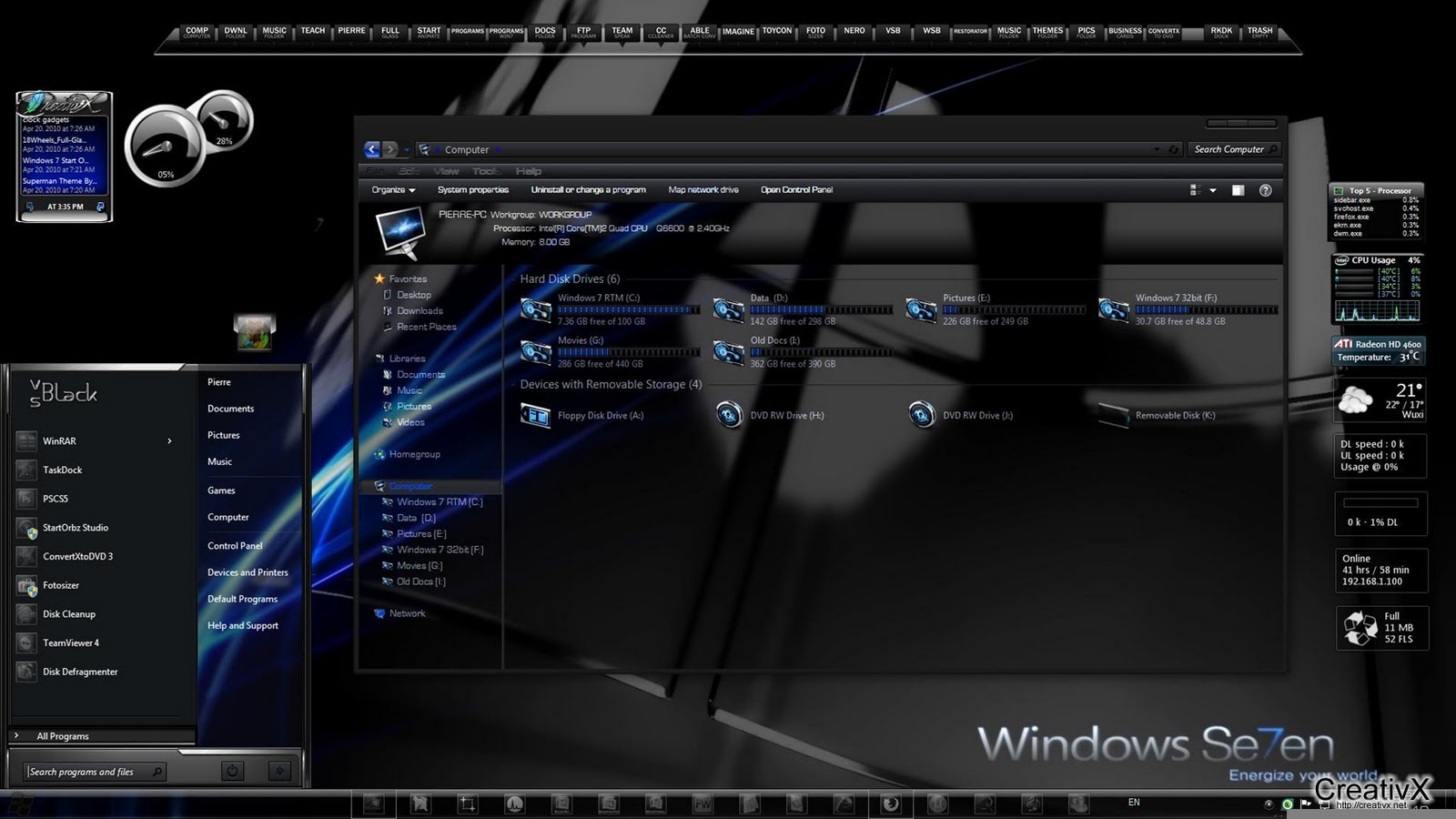The width and height of the screenshot is (1456, 819).
Task: Click the user picture above the Start menu
Action: (255, 332)
